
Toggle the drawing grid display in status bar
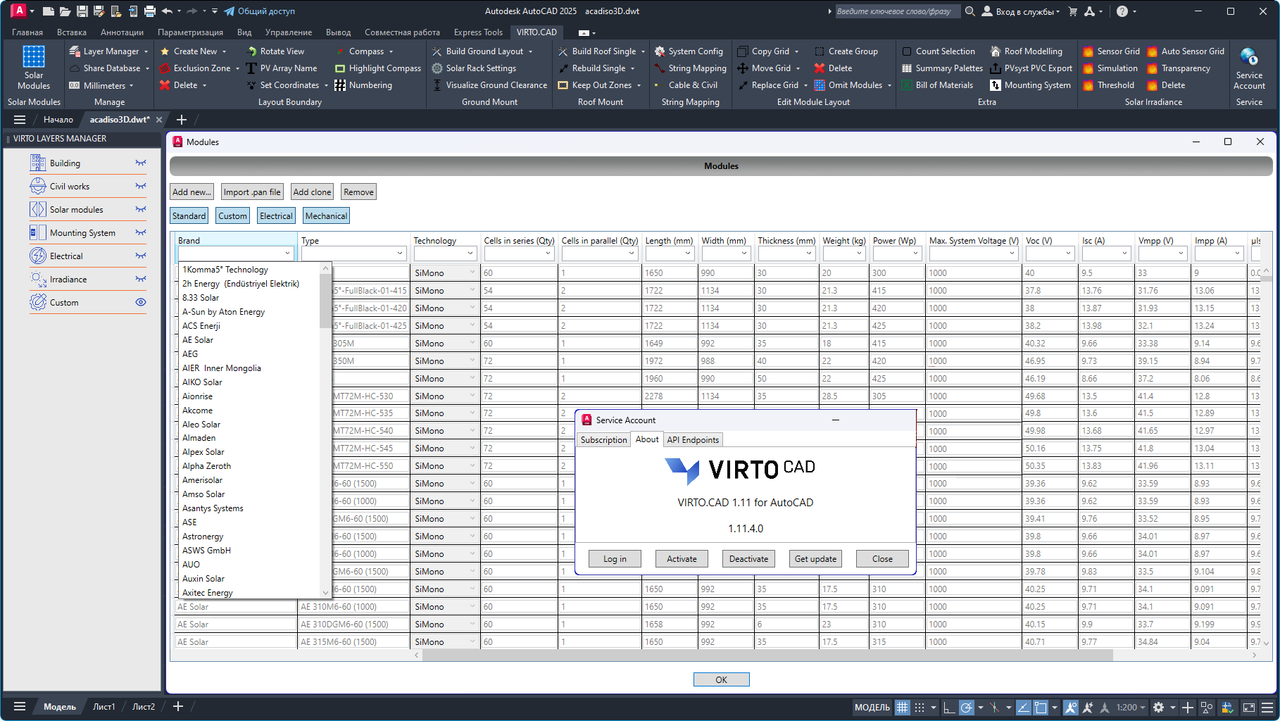[x=903, y=707]
